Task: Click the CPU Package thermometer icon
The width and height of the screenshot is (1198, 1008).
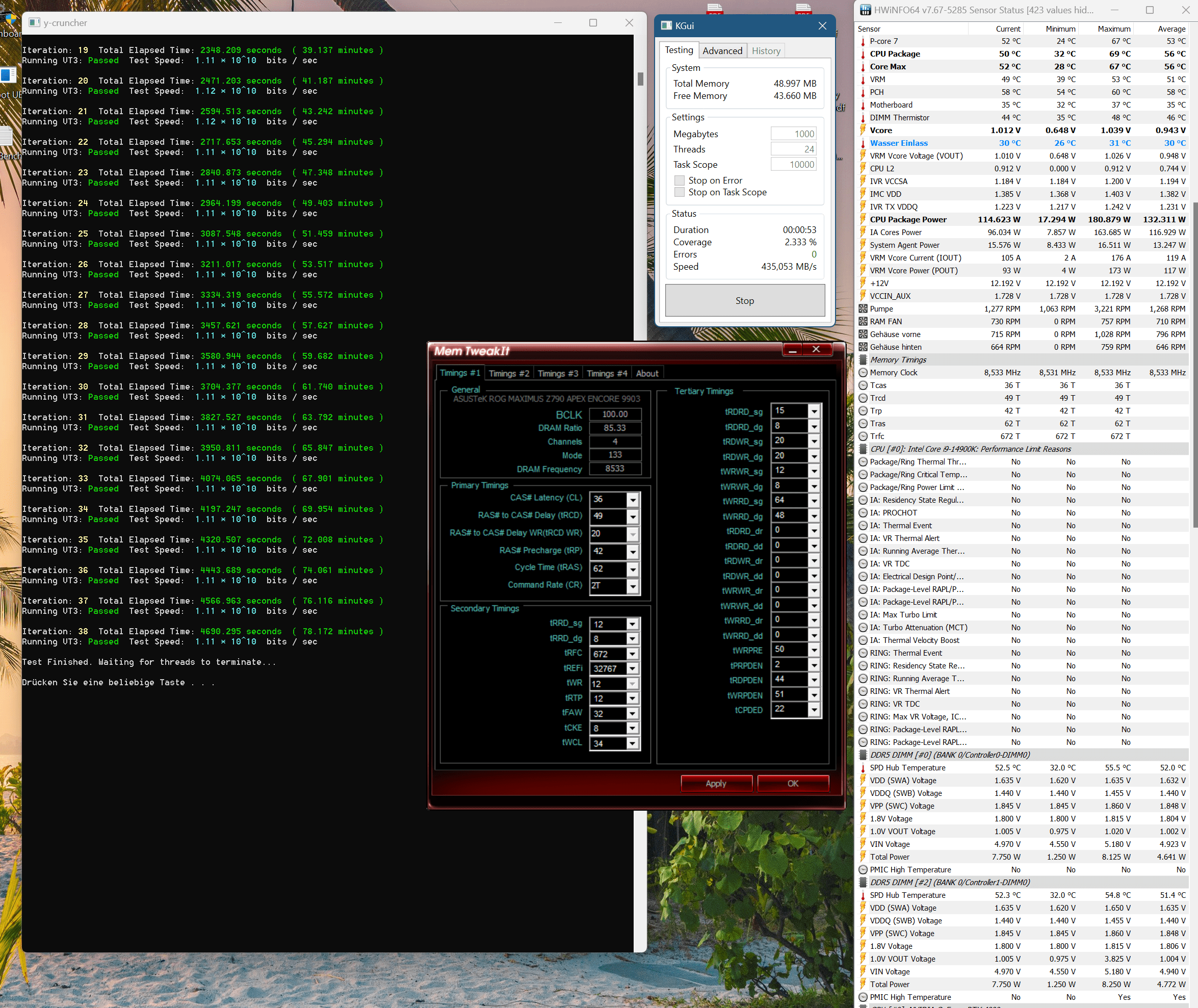Action: coord(863,54)
